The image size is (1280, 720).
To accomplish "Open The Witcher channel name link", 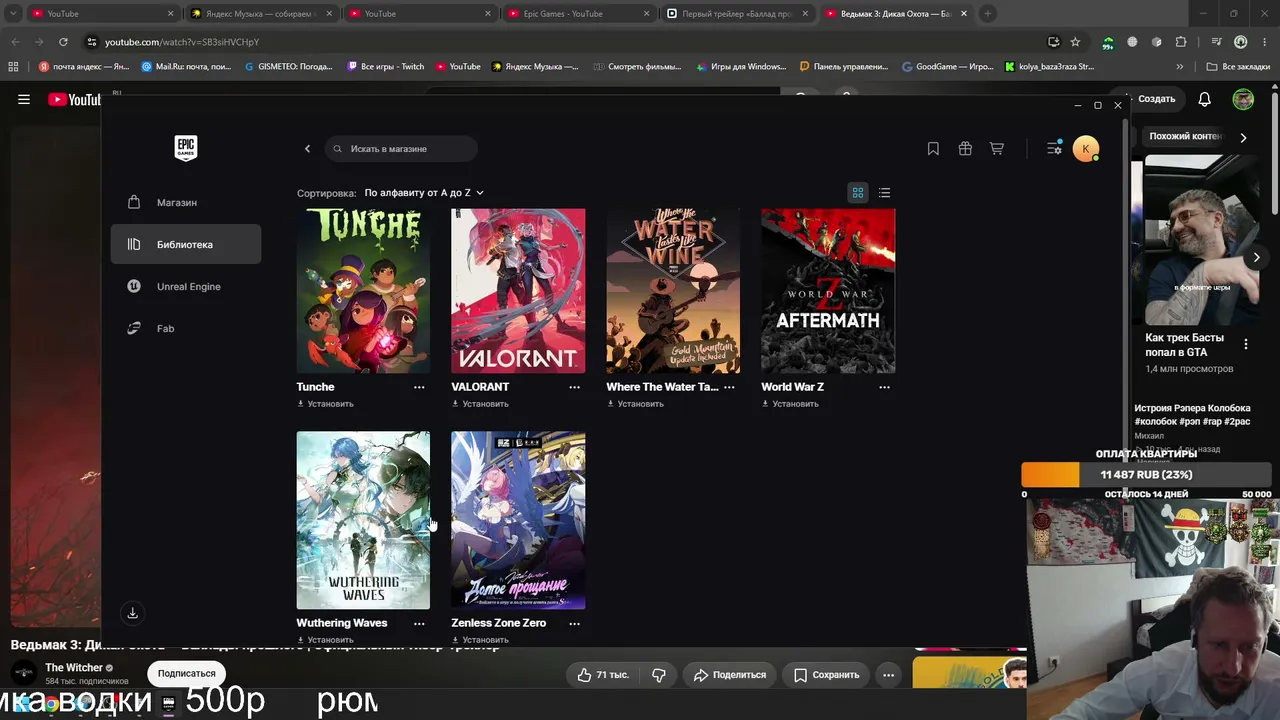I will 74,668.
